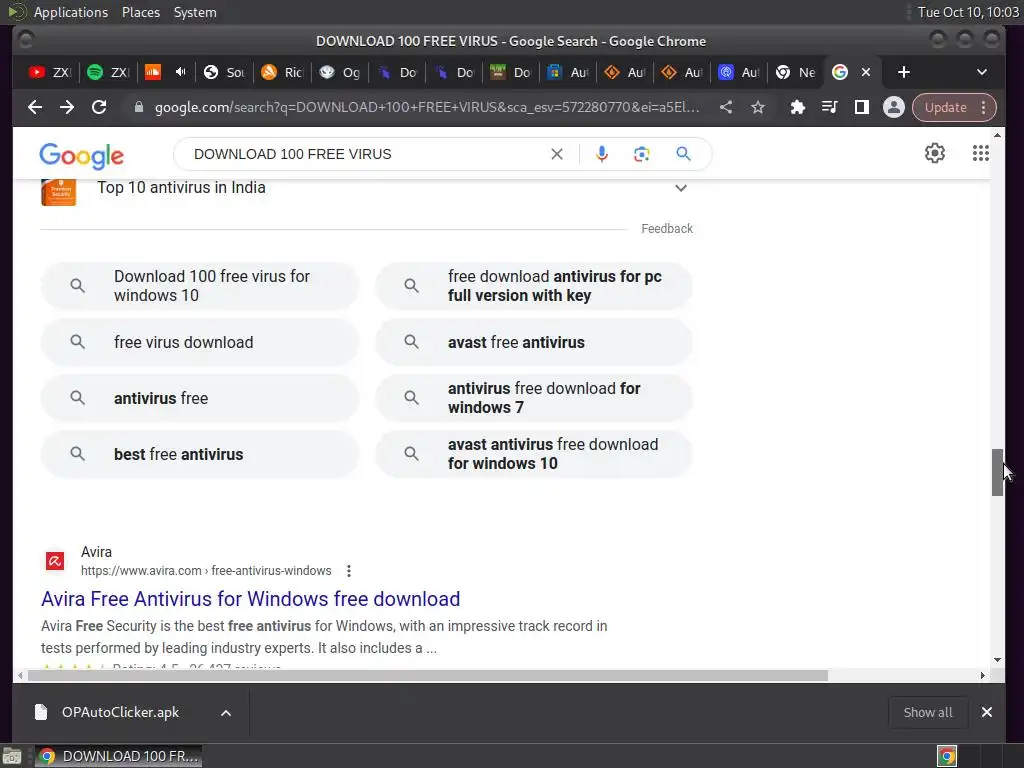Viewport: 1024px width, 768px height.
Task: Click the vertical page scrollbar thumb
Action: tap(997, 472)
